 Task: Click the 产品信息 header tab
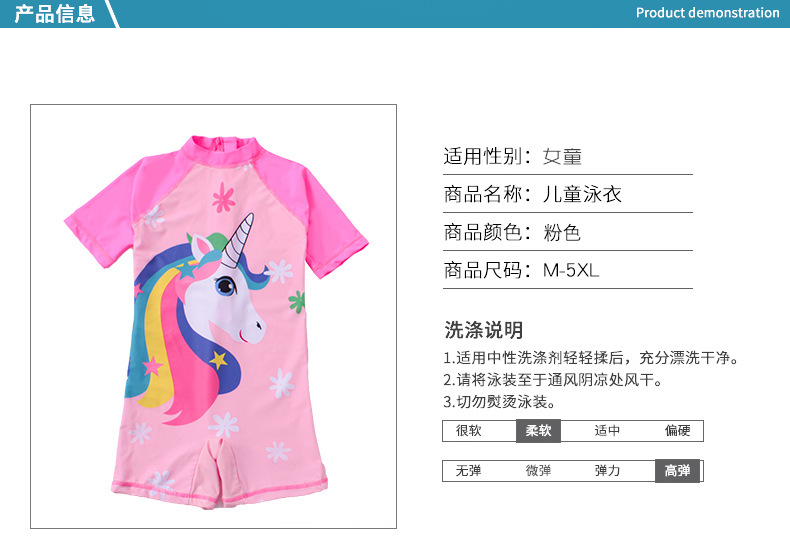coord(54,14)
